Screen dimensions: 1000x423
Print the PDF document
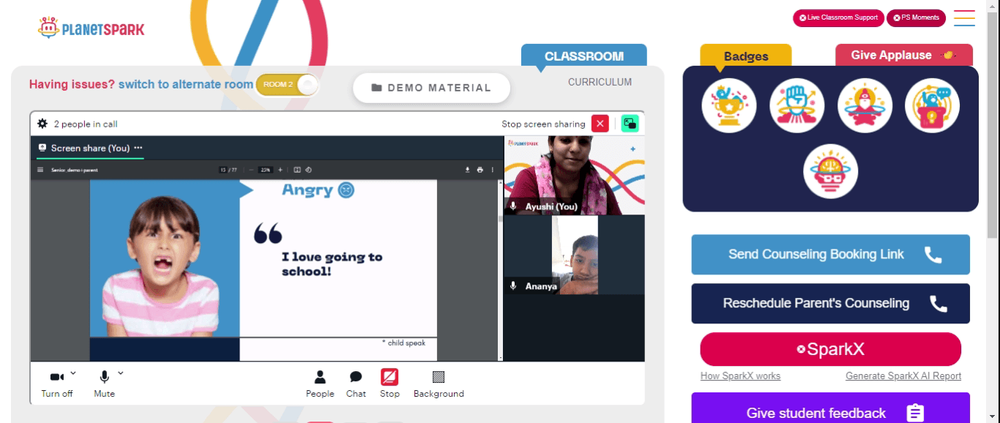(x=480, y=170)
